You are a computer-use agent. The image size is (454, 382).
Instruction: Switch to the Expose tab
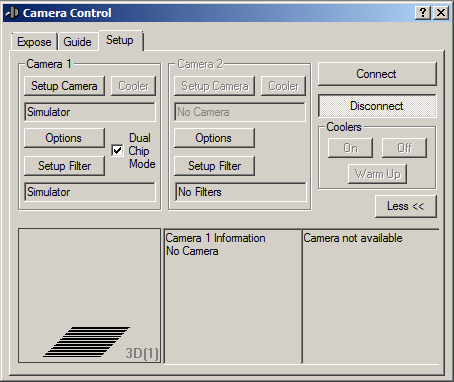coord(34,42)
